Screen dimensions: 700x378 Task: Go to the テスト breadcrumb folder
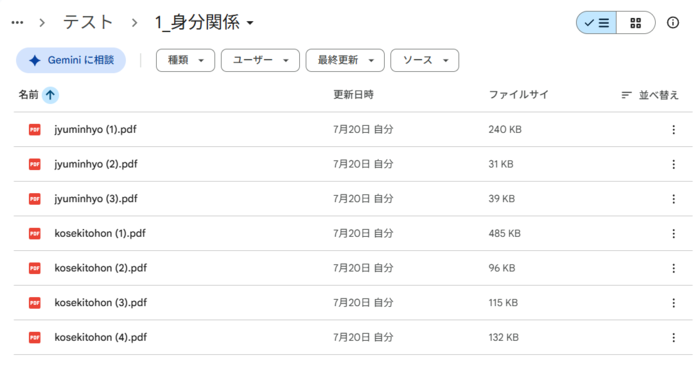88,22
